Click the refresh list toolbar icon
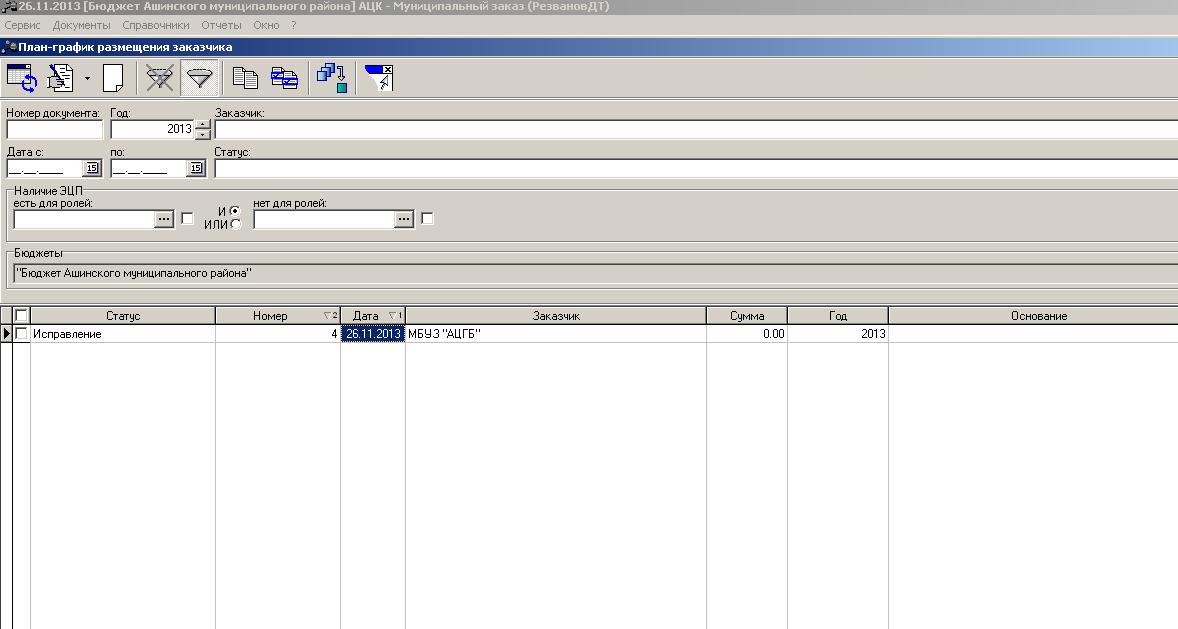This screenshot has height=629, width=1178. click(22, 77)
